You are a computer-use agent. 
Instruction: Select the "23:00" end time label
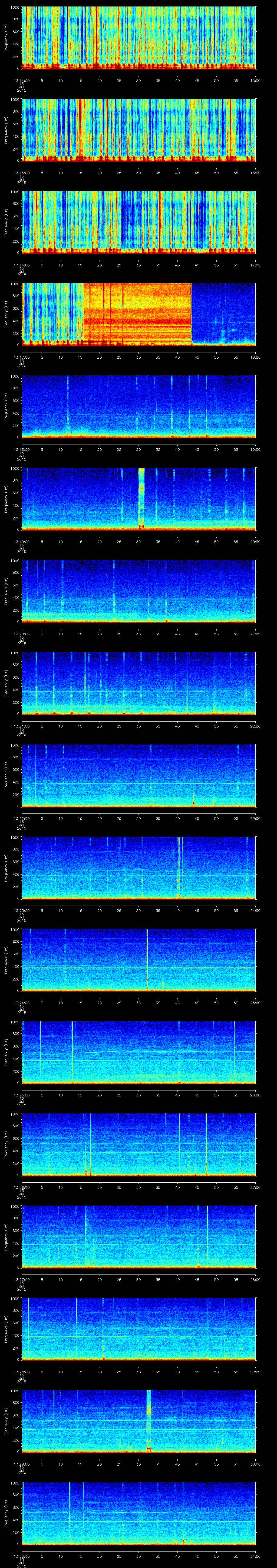tap(256, 818)
